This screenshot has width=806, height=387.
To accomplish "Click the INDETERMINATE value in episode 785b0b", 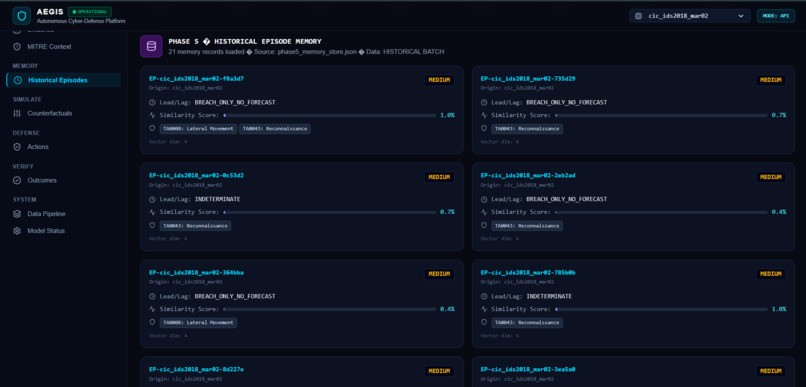I will point(549,297).
